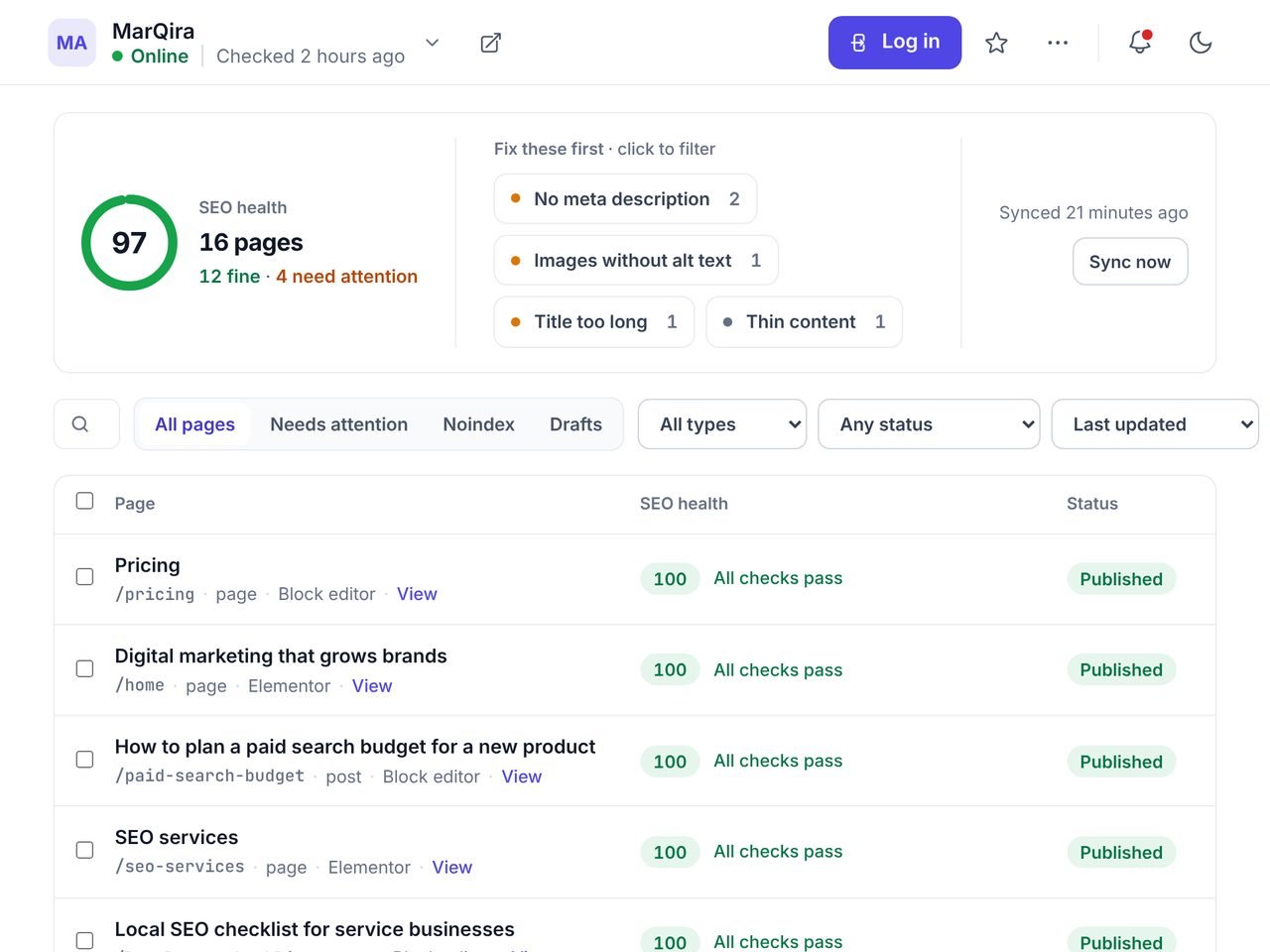Screen dimensions: 1270x952
Task: Click the 100 score badge for SEO services
Action: point(670,852)
